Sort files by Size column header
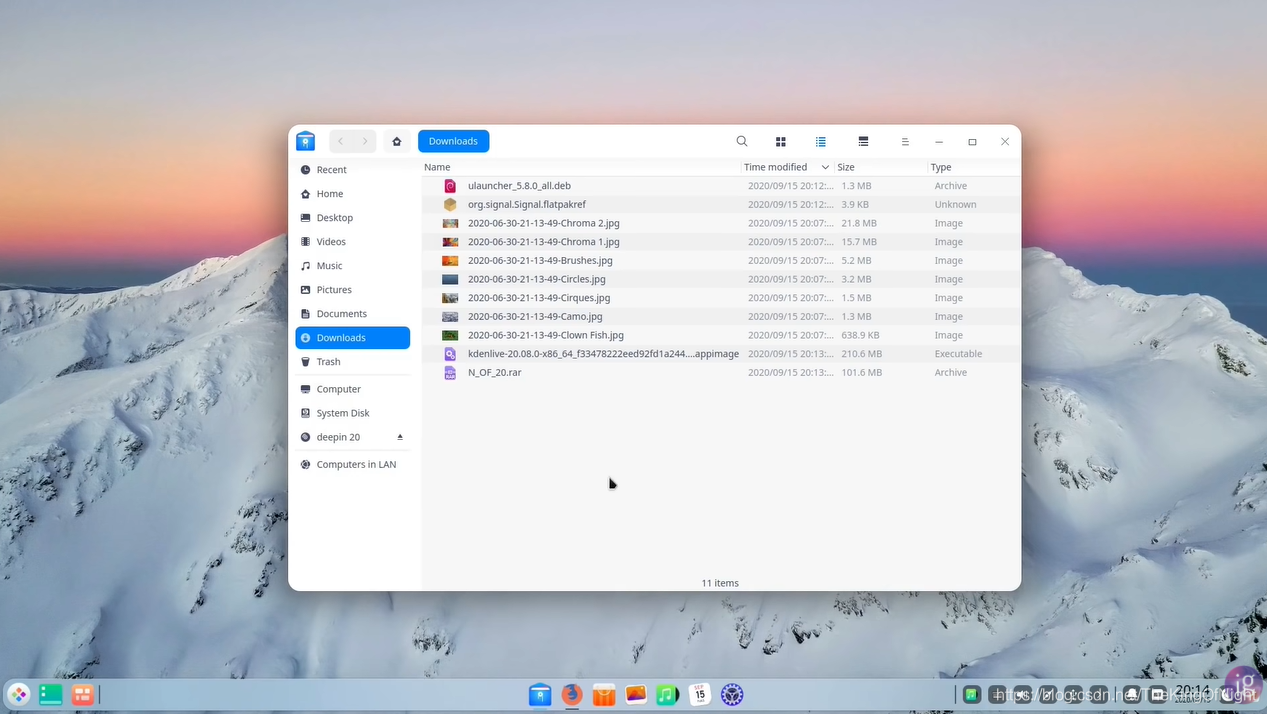The height and width of the screenshot is (714, 1267). pyautogui.click(x=846, y=167)
